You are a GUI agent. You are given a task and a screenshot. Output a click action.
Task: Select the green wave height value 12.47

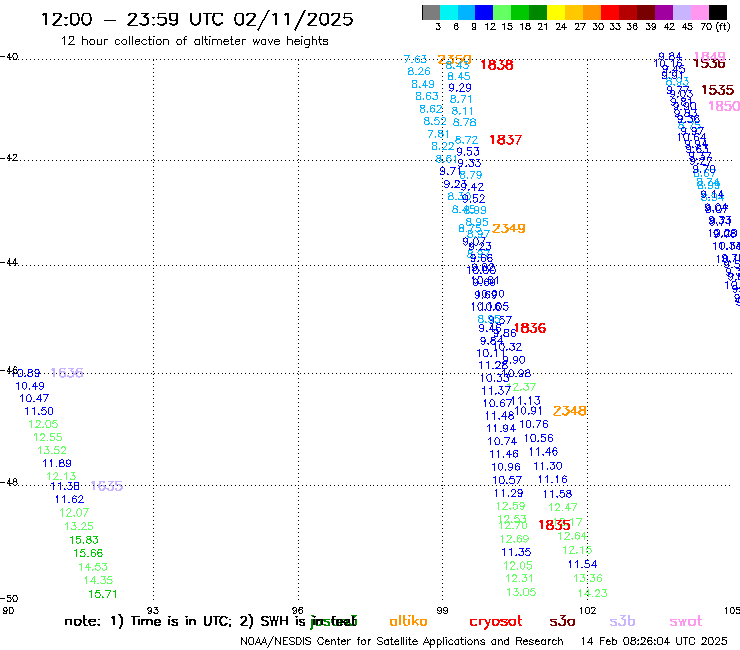pyautogui.click(x=563, y=507)
